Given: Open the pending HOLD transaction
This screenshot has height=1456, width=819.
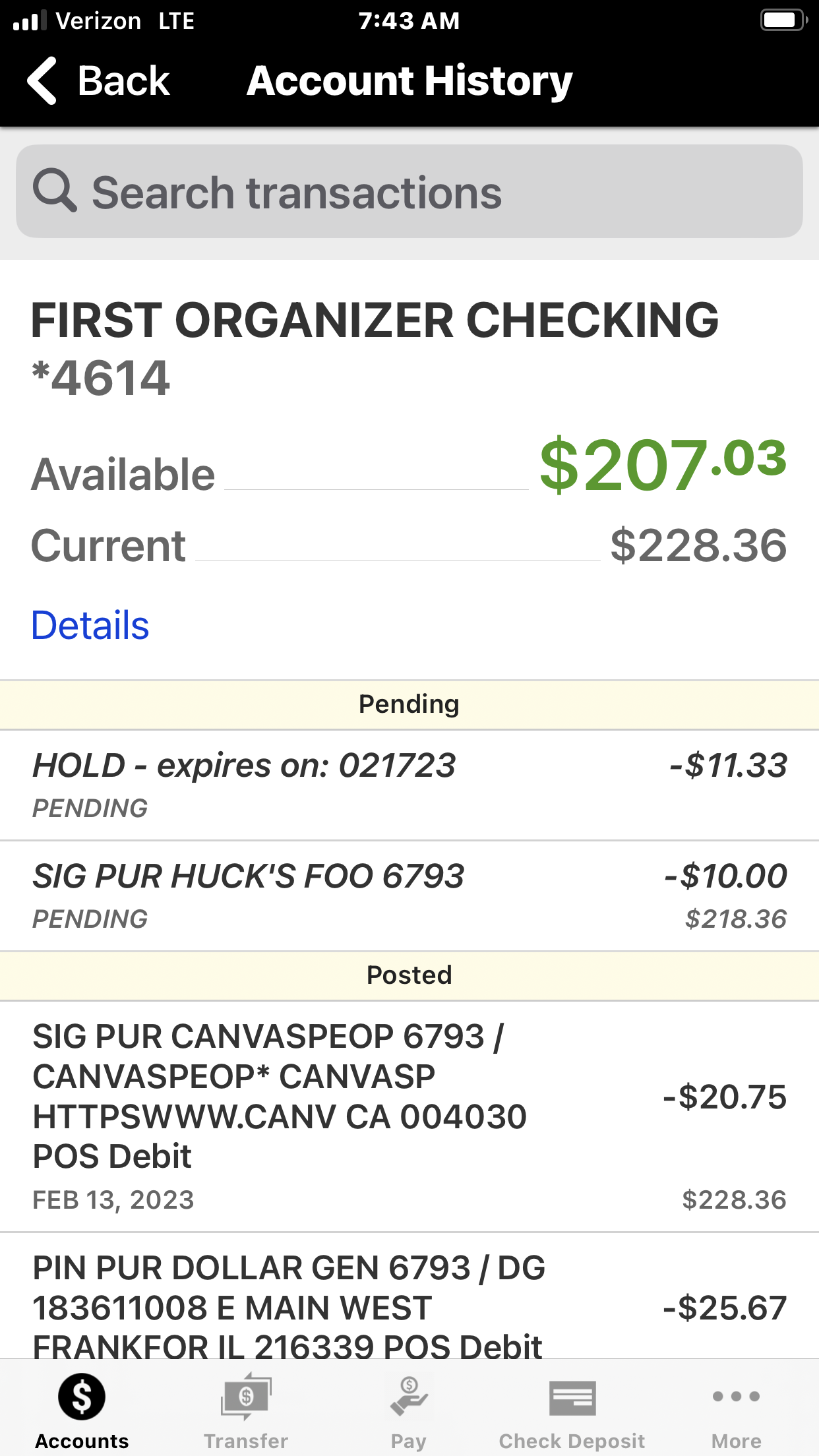Looking at the screenshot, I should click(x=409, y=785).
